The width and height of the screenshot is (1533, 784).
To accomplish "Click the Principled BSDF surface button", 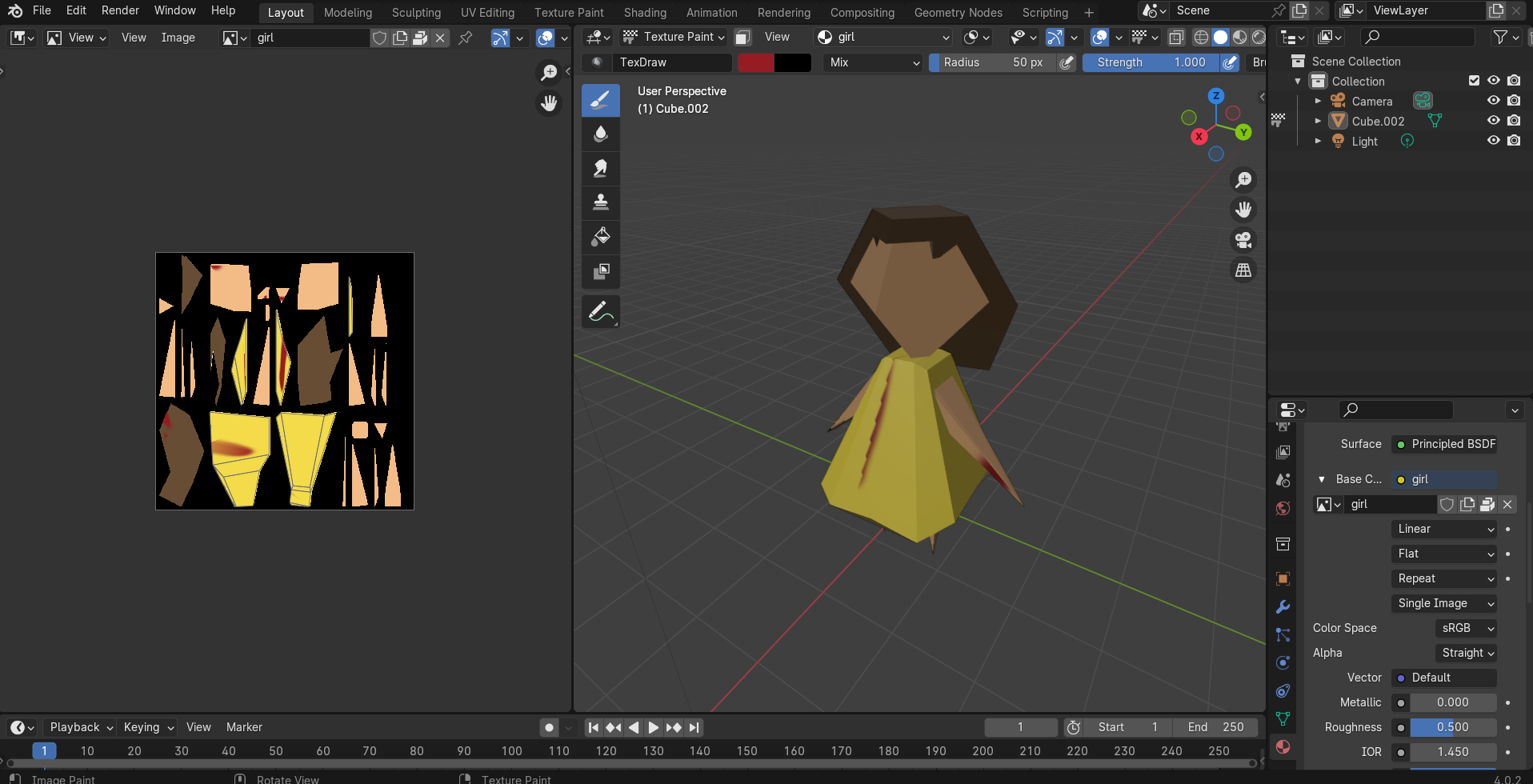I will [x=1444, y=444].
